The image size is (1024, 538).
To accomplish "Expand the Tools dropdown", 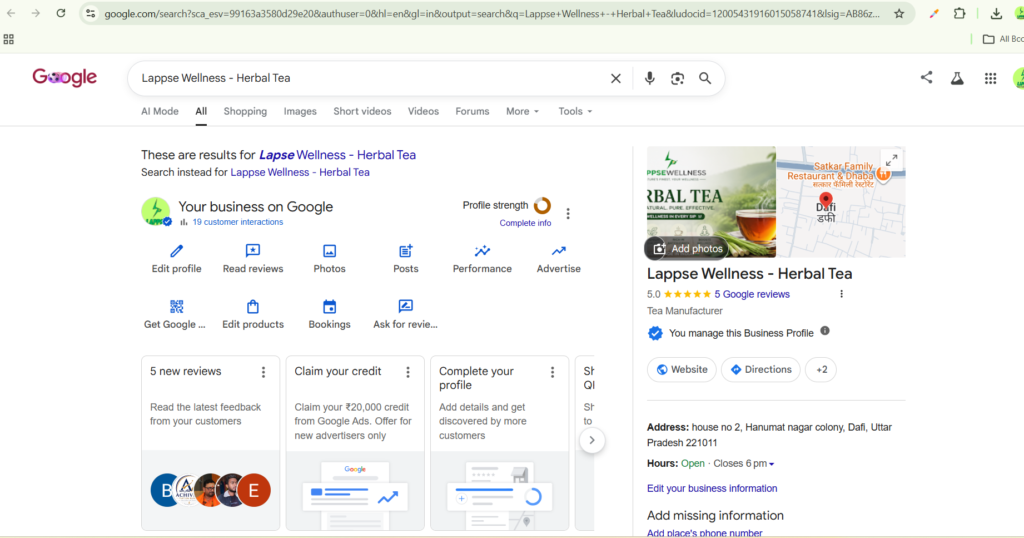I will 575,112.
